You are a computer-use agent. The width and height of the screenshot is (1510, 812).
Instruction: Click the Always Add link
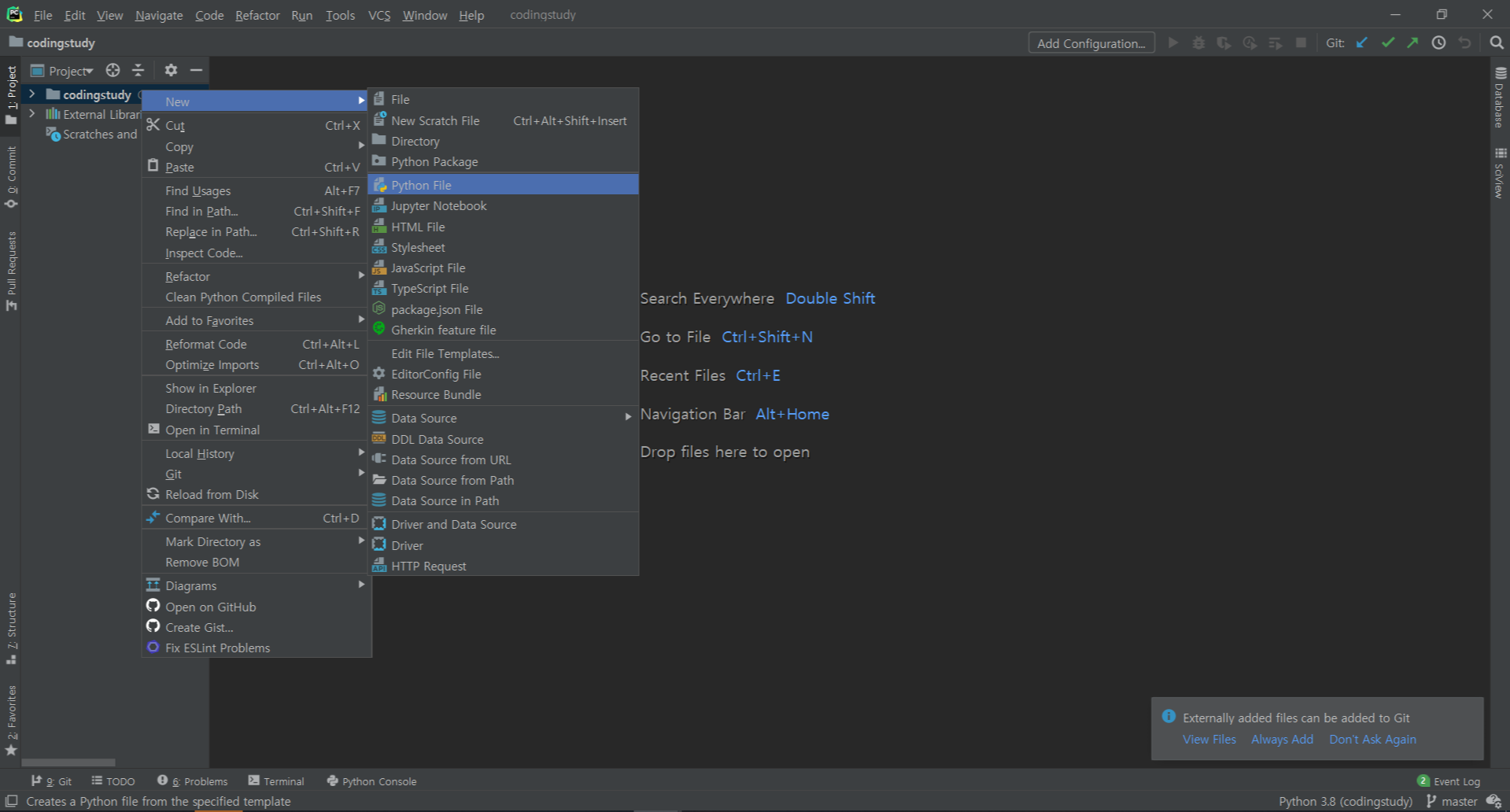(1283, 739)
